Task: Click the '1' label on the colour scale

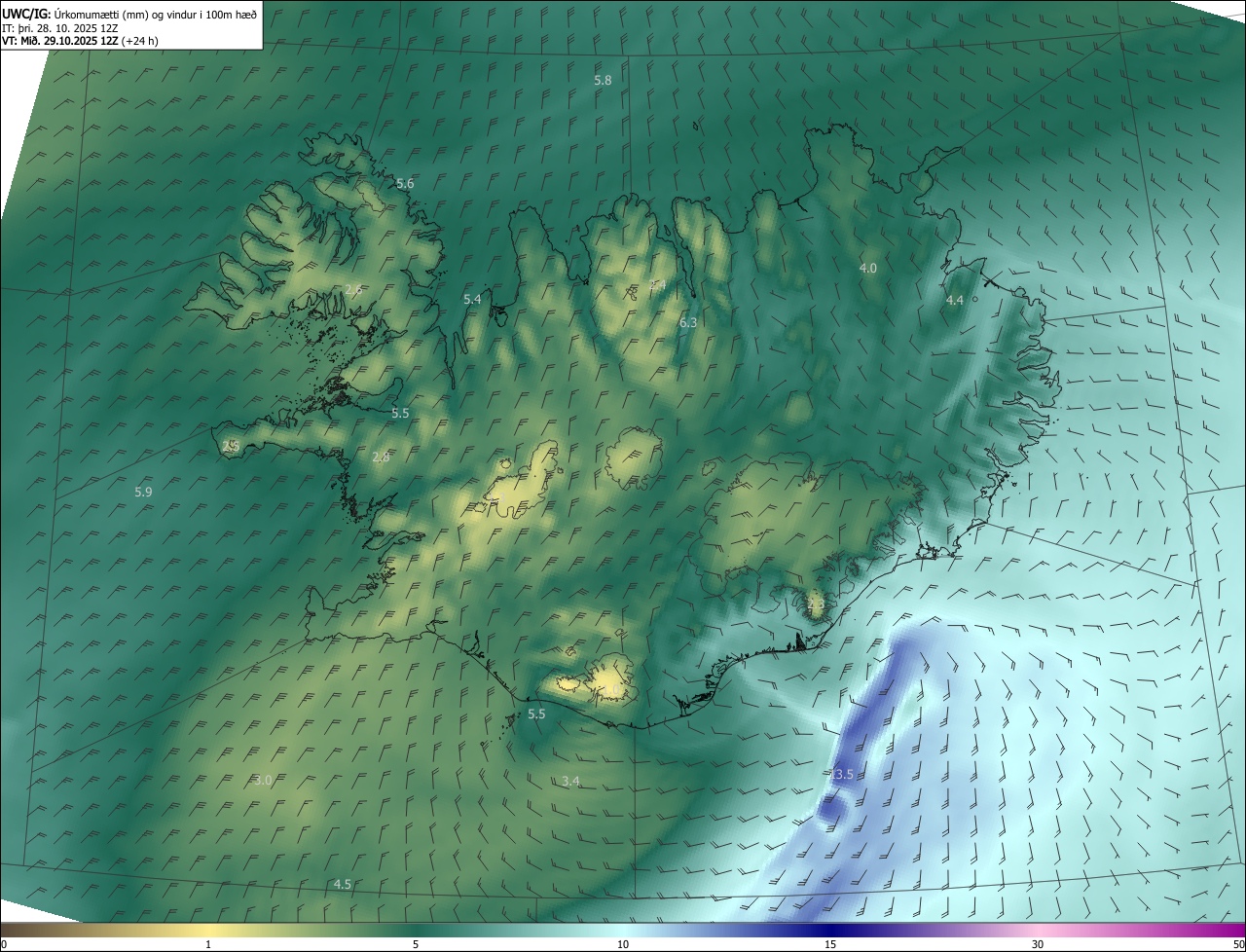Action: tap(208, 944)
